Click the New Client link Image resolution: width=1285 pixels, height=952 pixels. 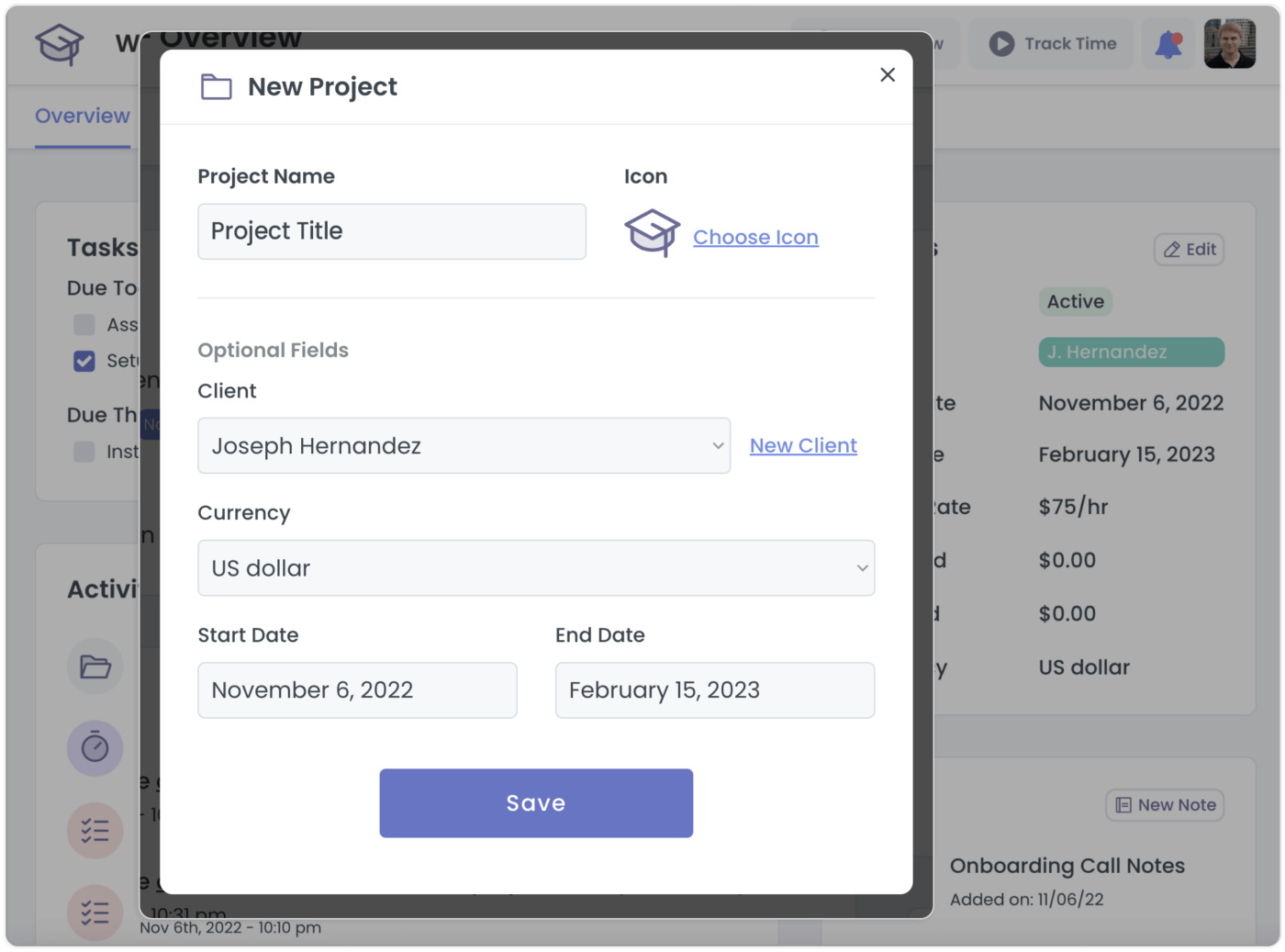[x=802, y=445]
